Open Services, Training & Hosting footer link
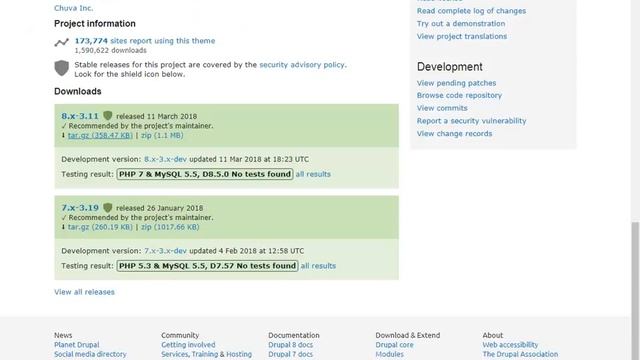 pyautogui.click(x=207, y=354)
